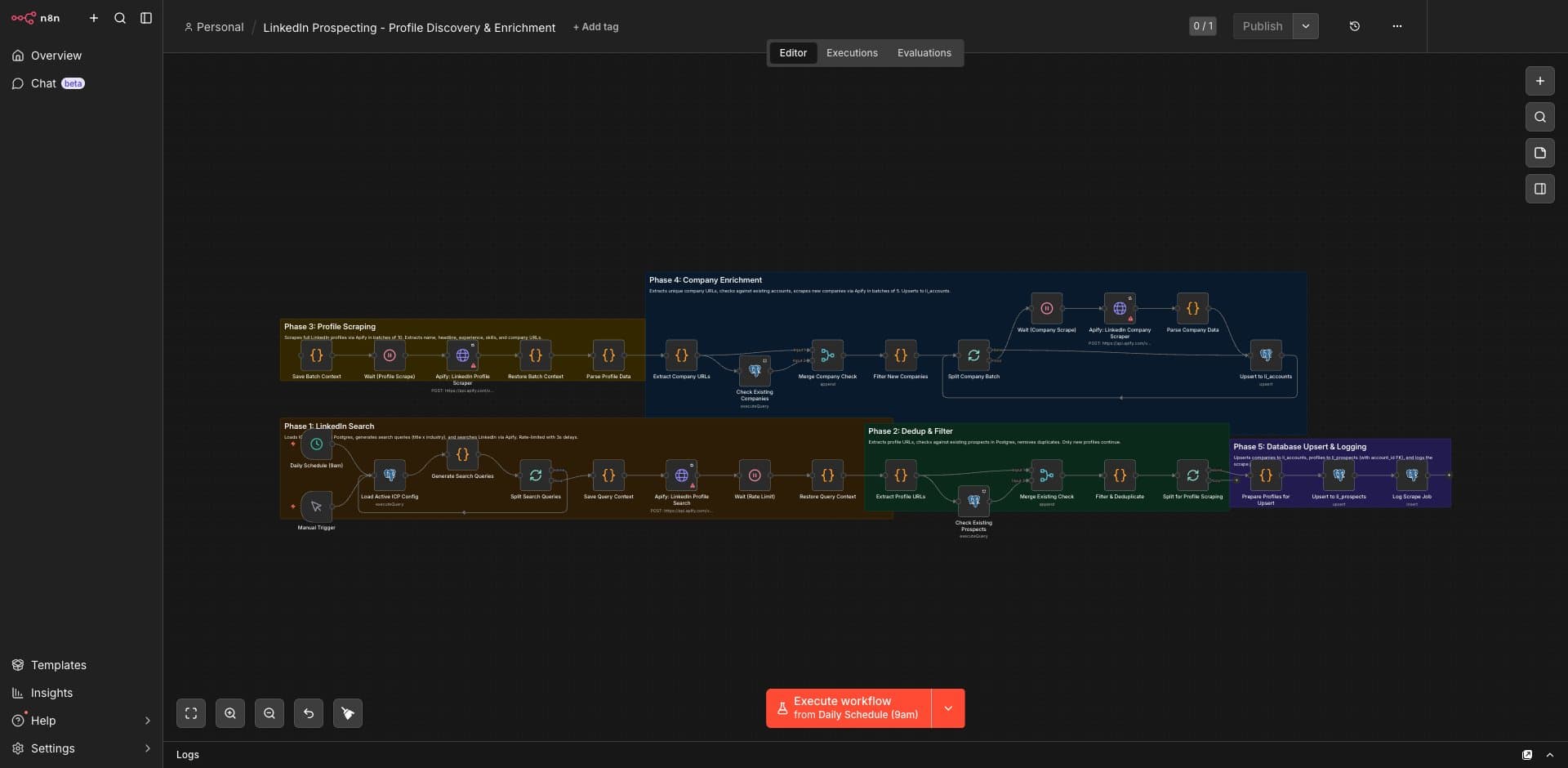Open search from the sidebar header
1568x768 pixels.
[120, 18]
